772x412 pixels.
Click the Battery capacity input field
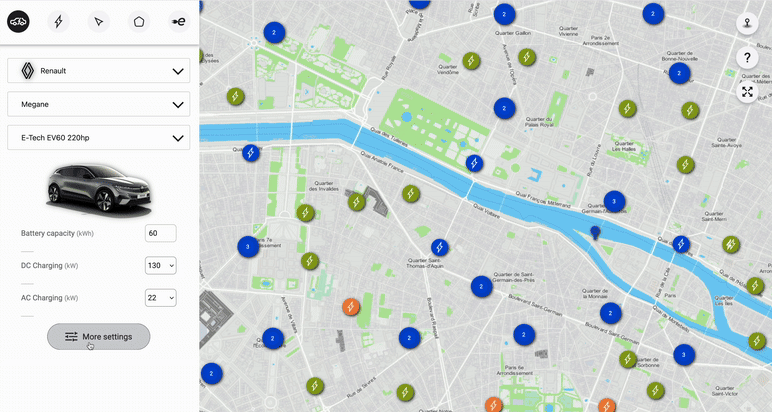coord(160,233)
